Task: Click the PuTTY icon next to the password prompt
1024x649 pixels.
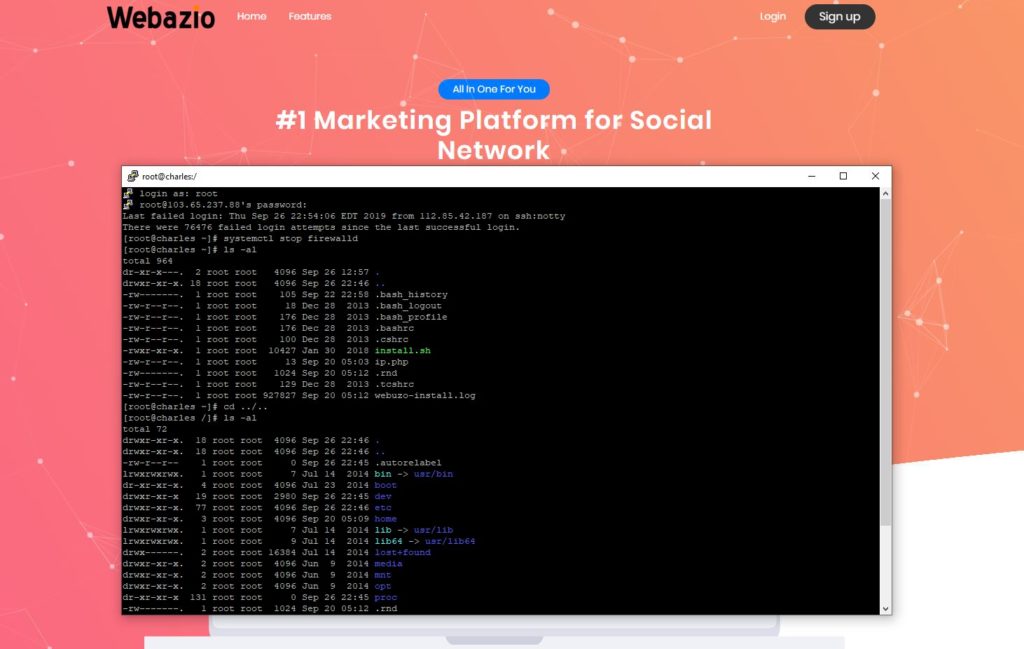Action: (x=128, y=203)
